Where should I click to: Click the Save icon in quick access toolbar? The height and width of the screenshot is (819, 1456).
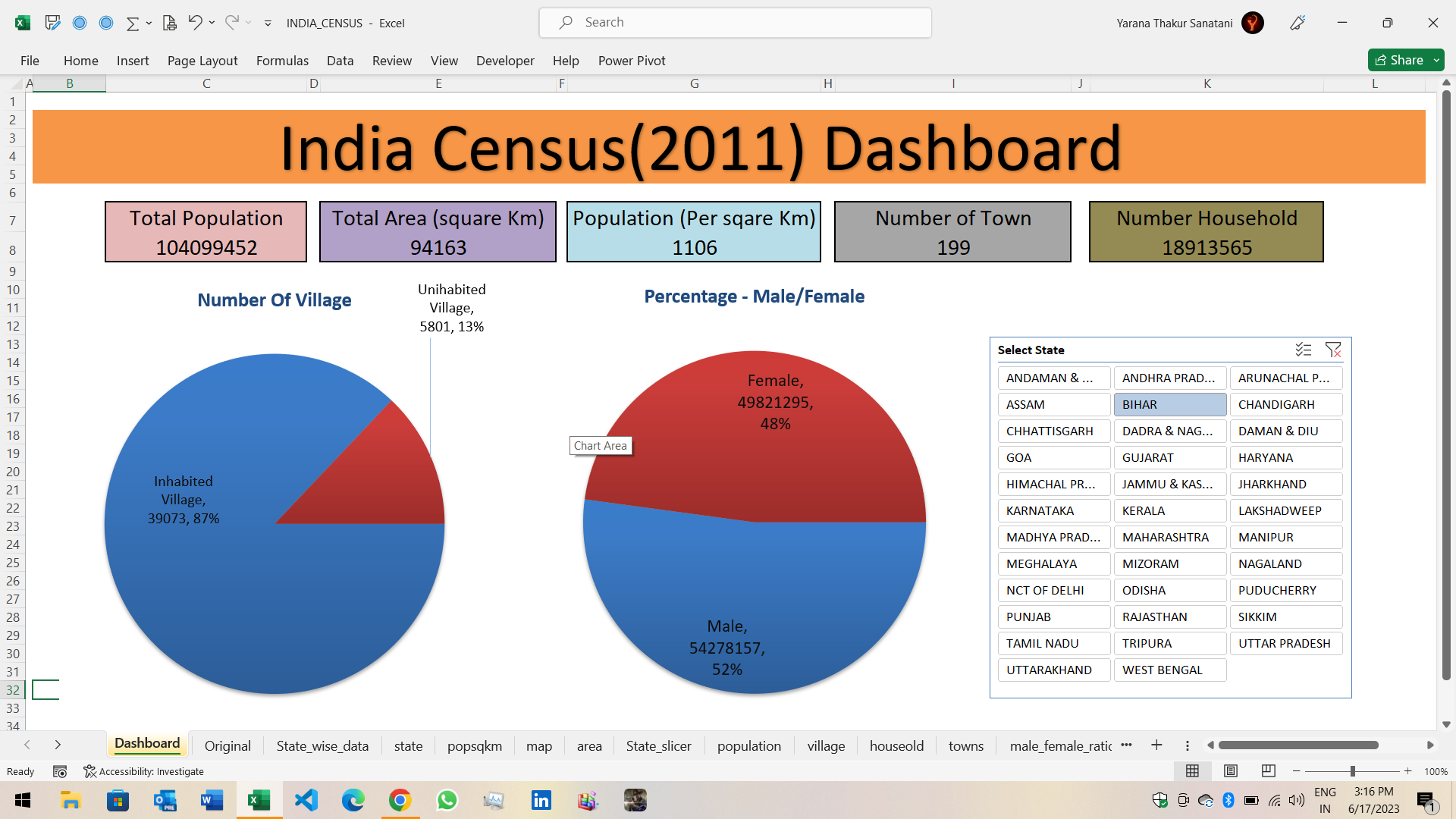(x=52, y=23)
